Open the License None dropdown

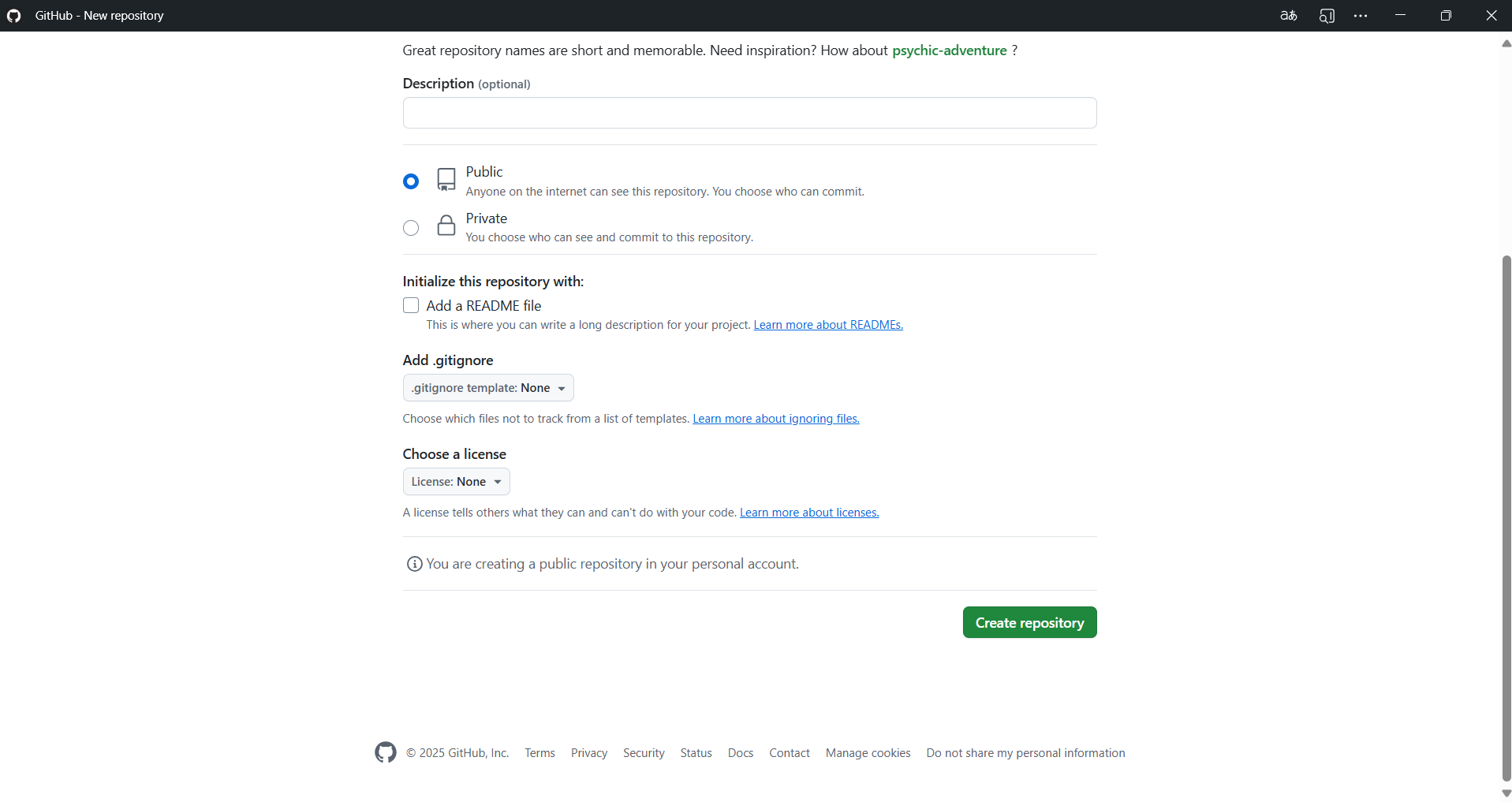pyautogui.click(x=457, y=482)
